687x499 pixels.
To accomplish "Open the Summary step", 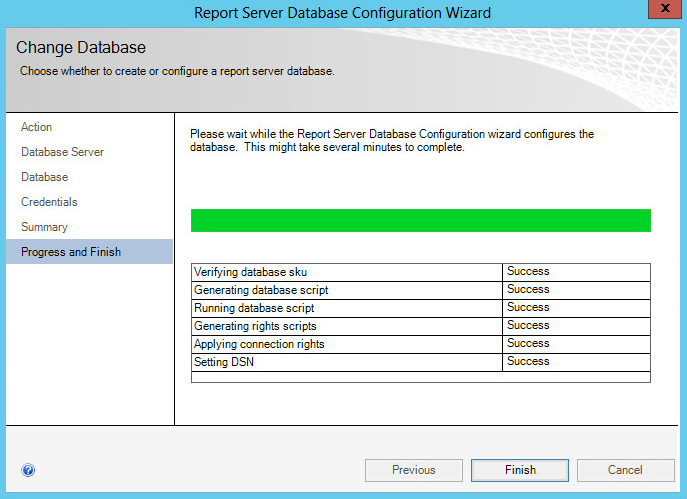I will coord(44,227).
